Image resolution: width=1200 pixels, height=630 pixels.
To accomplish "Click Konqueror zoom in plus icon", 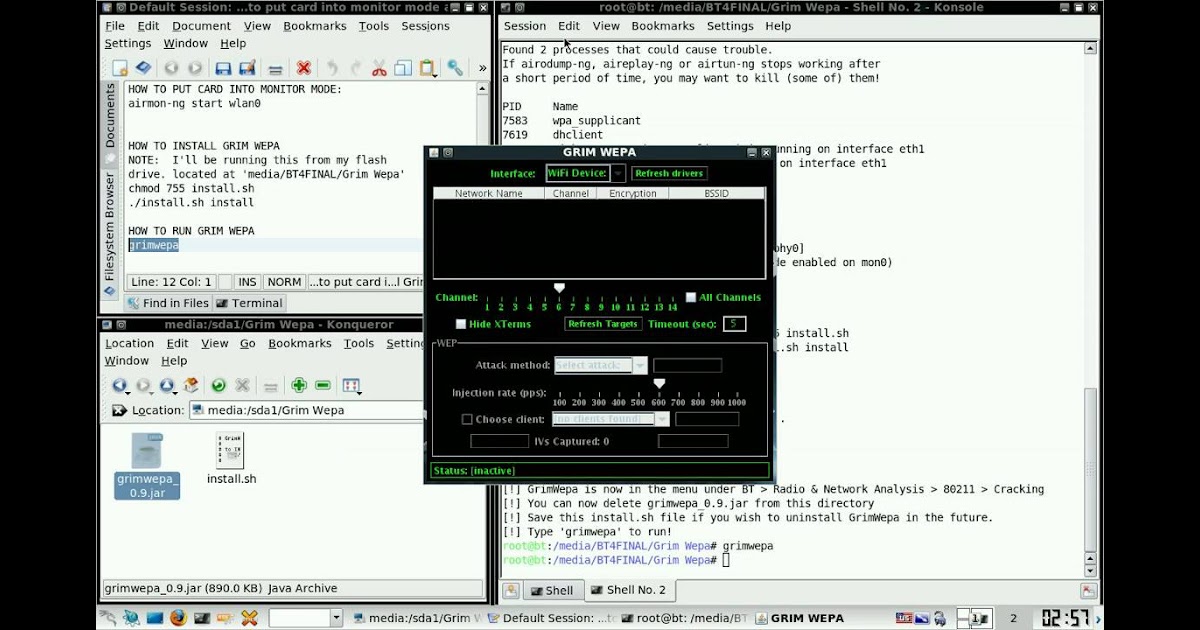I will [299, 385].
